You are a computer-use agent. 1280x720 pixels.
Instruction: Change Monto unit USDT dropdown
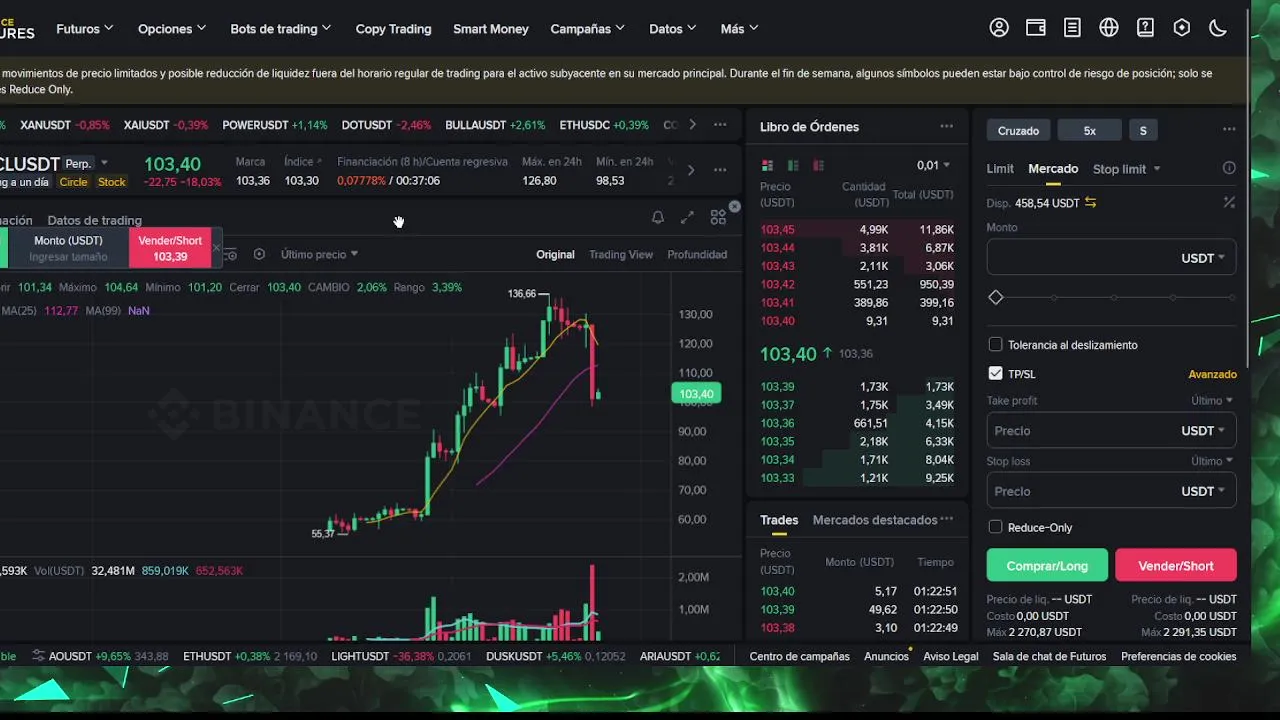1203,258
